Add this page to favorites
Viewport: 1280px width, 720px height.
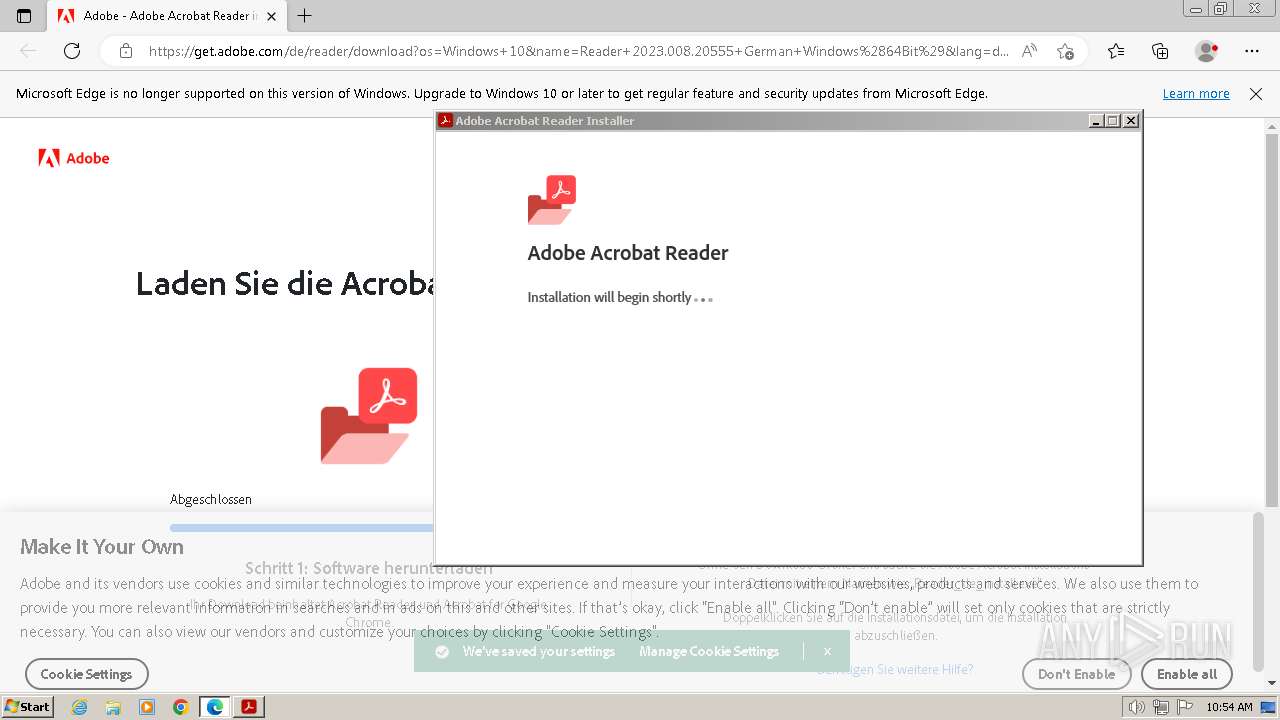coord(1065,51)
